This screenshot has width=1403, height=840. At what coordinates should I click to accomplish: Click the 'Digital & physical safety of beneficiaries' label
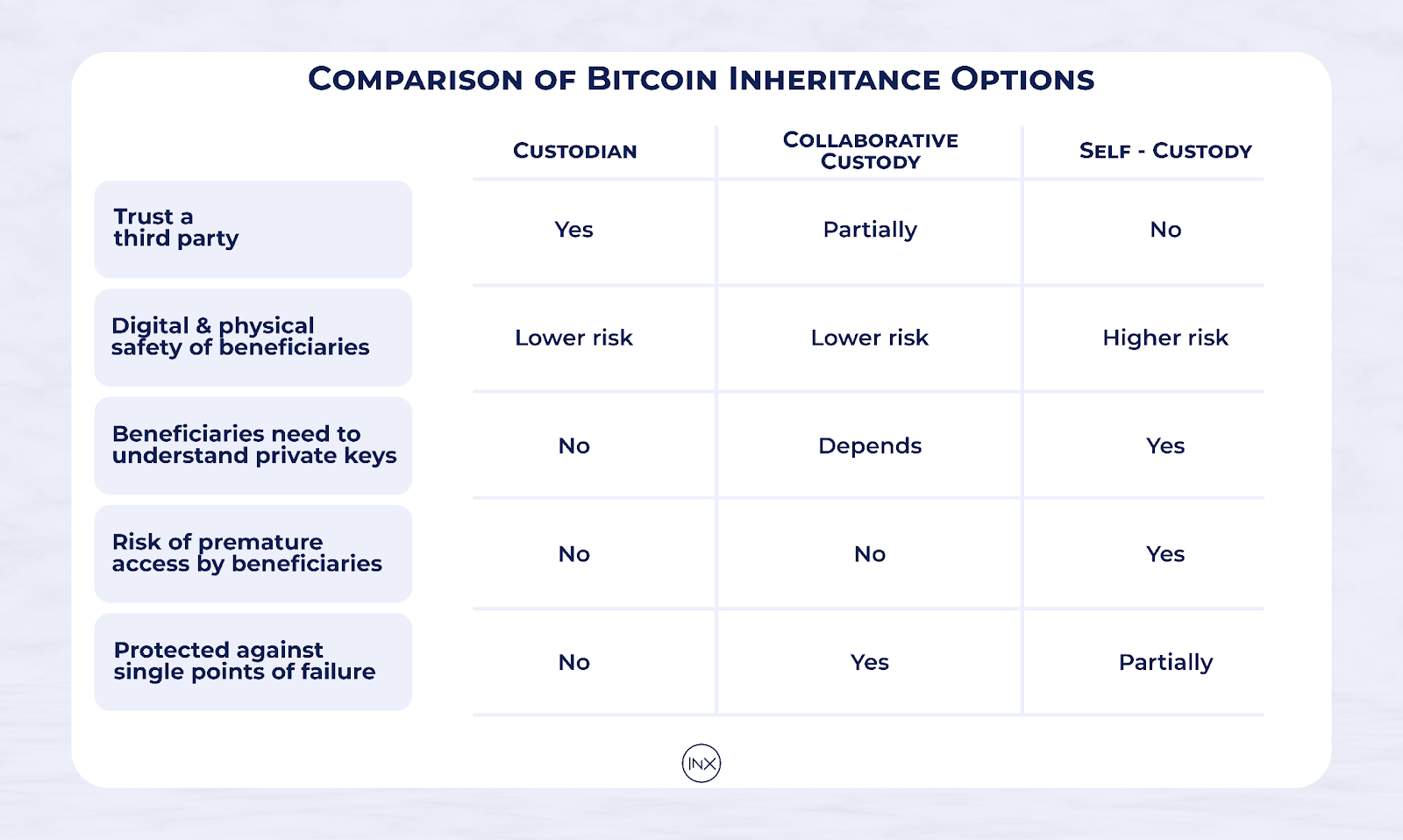tap(253, 338)
